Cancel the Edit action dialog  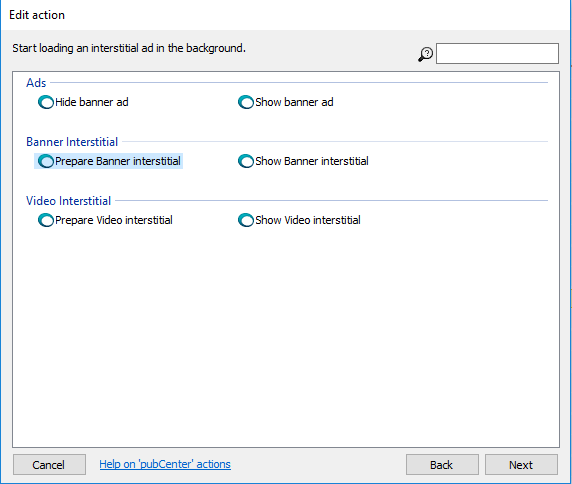click(x=49, y=465)
